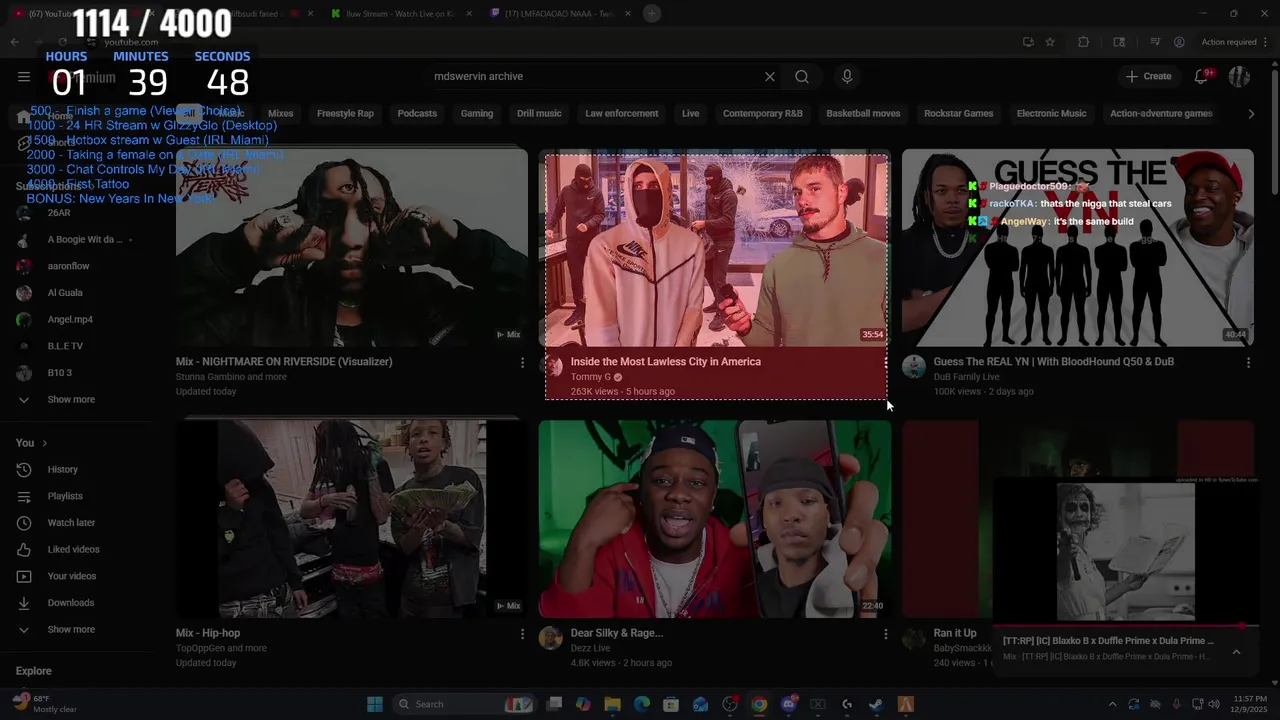Click the 'Action required' browser button
Viewport: 1280px width, 720px height.
tap(1229, 42)
